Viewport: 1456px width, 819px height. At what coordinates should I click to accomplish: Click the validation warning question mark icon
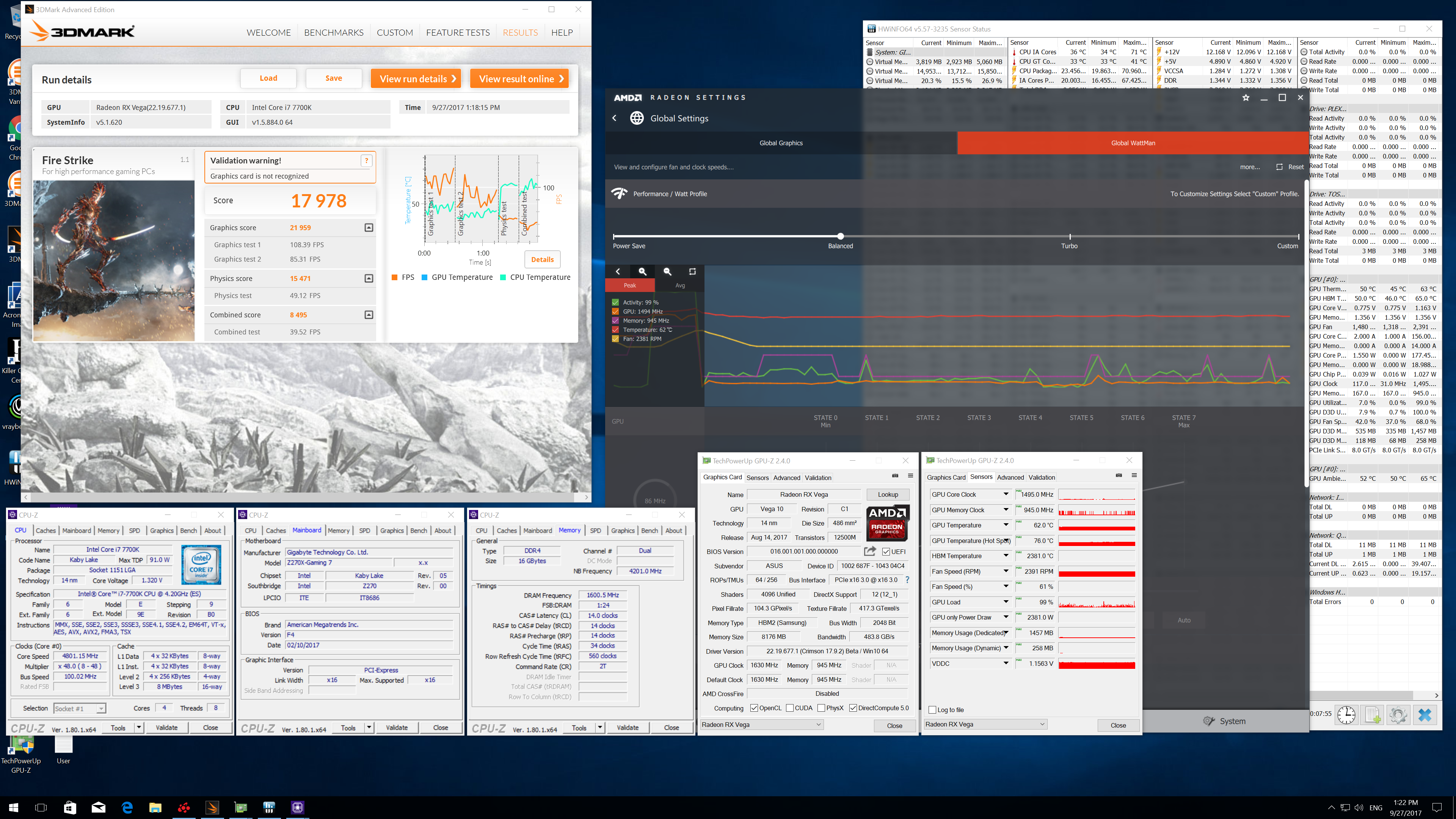[366, 160]
